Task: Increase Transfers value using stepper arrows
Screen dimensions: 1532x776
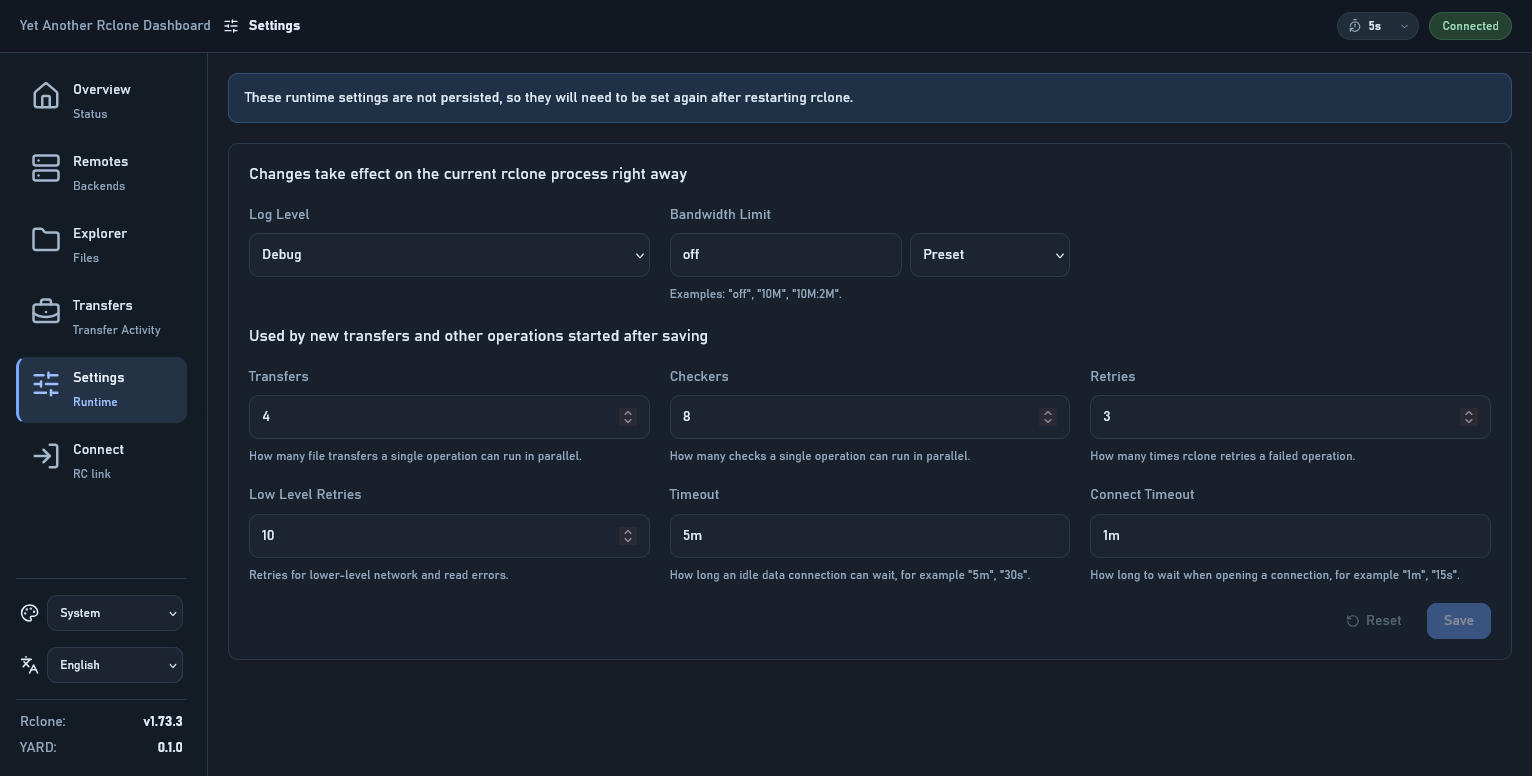Action: (628, 412)
